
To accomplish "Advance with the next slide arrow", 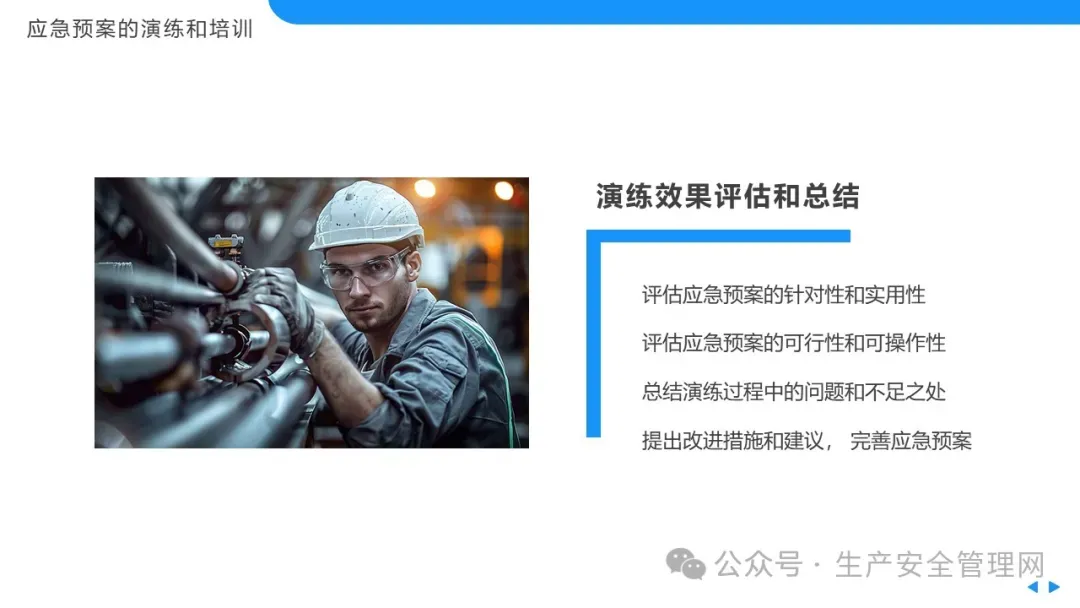I will point(1054,587).
